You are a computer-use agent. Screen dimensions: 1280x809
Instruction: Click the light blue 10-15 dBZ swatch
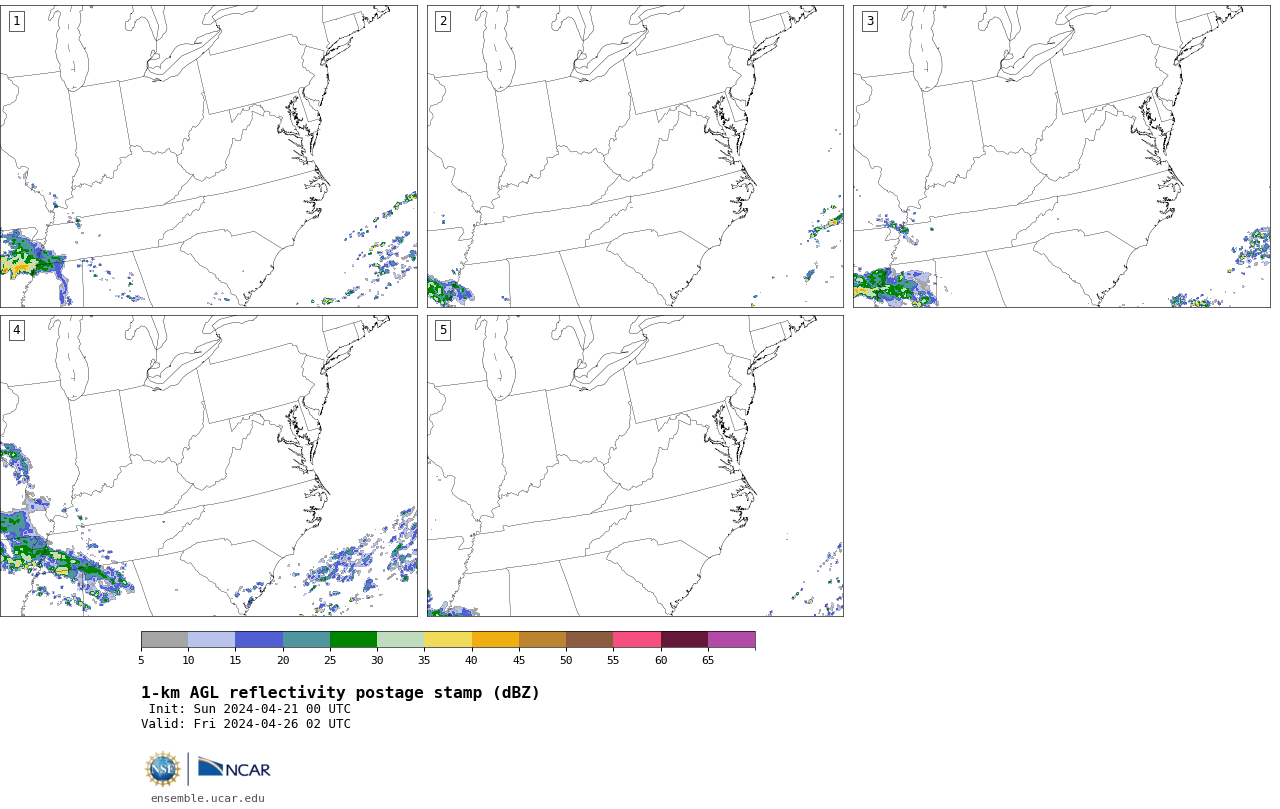211,640
